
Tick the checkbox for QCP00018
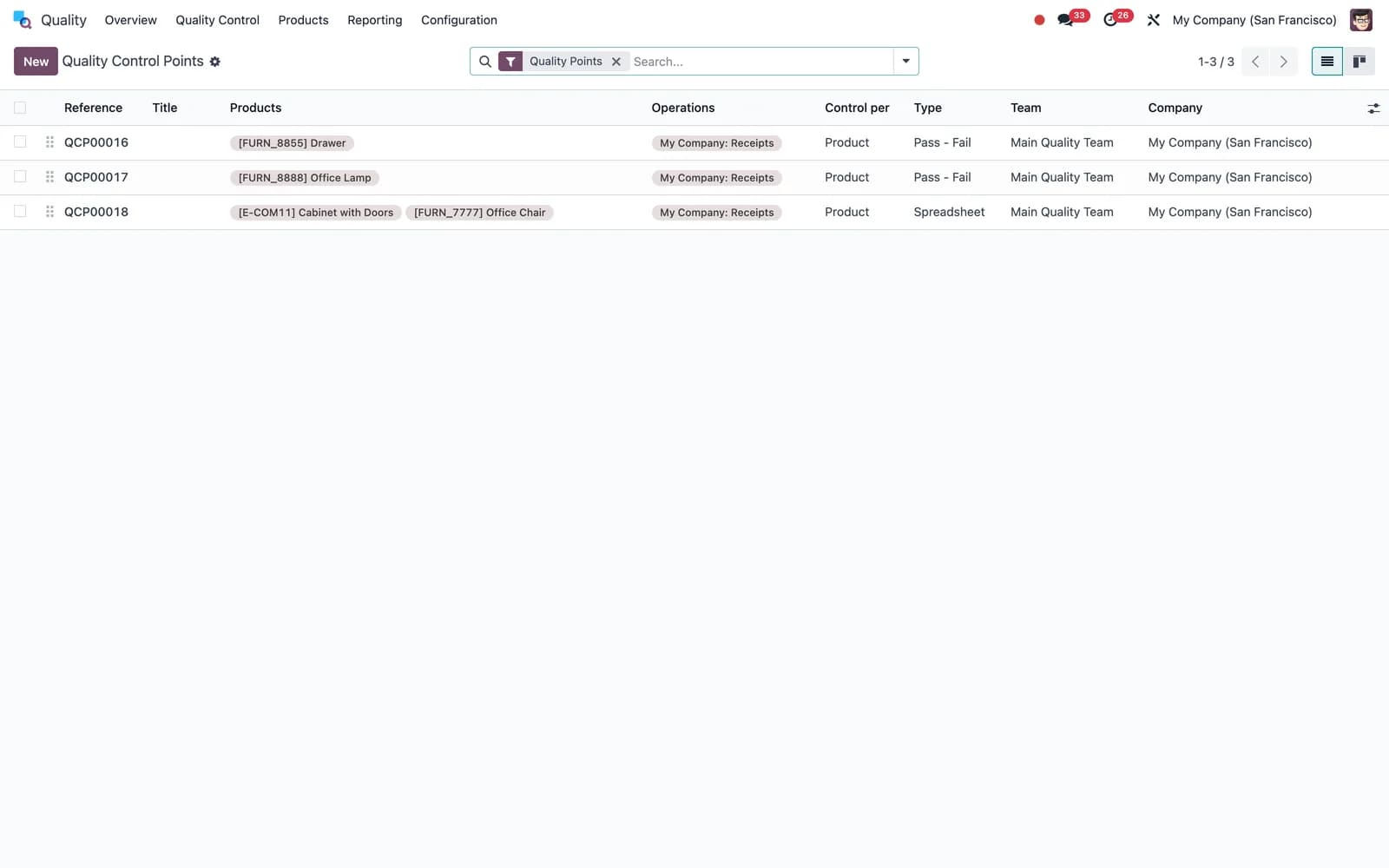coord(20,212)
